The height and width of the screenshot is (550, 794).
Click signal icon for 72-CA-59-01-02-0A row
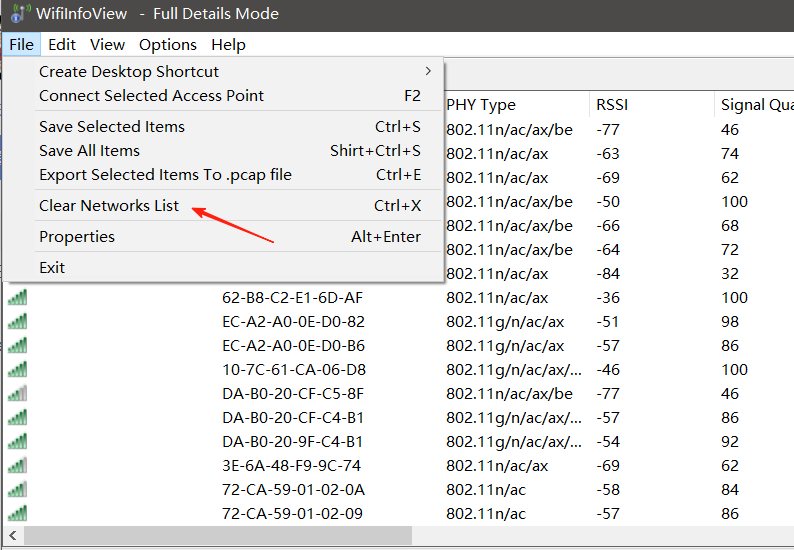tap(18, 489)
